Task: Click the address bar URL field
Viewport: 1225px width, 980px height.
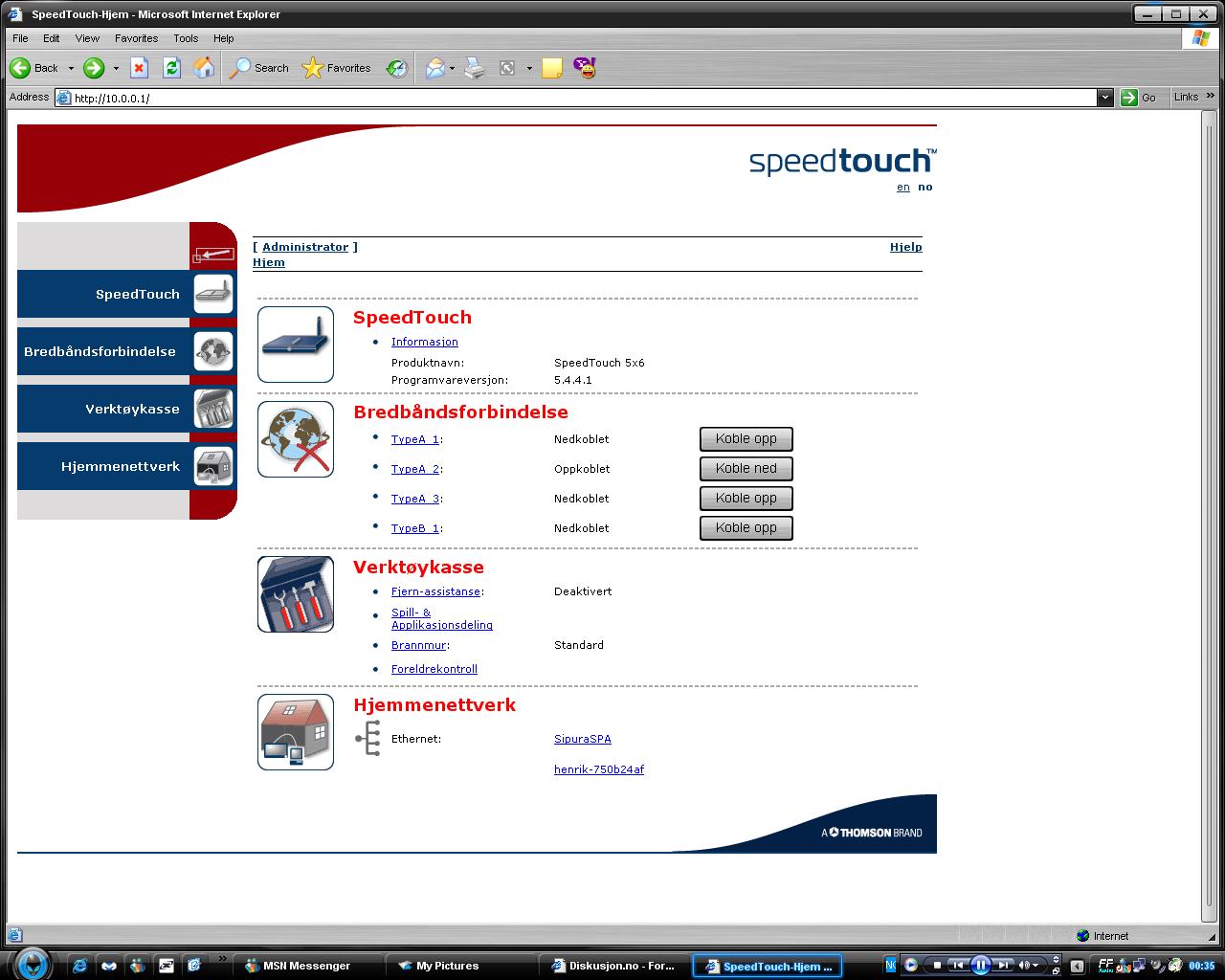Action: 575,98
